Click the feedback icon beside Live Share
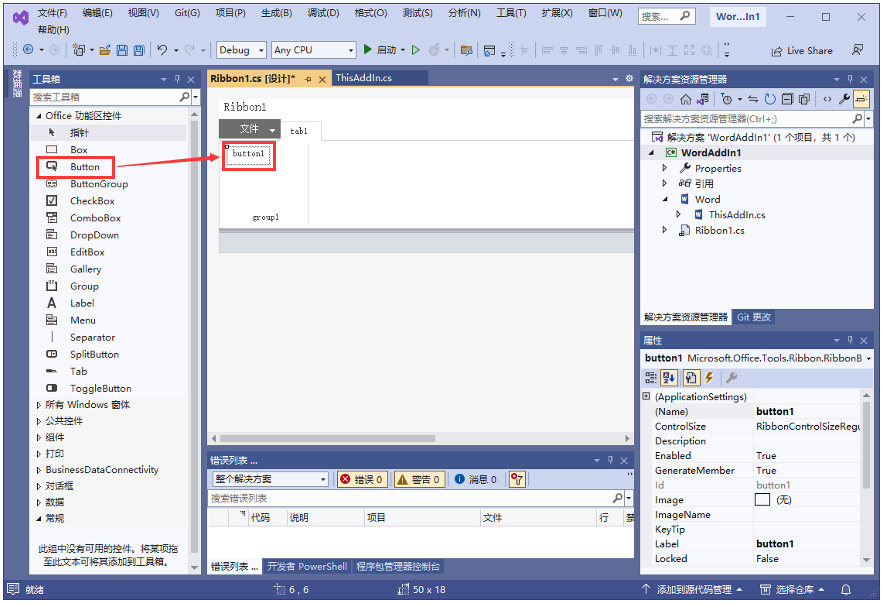This screenshot has height=605, width=883. pyautogui.click(x=857, y=50)
